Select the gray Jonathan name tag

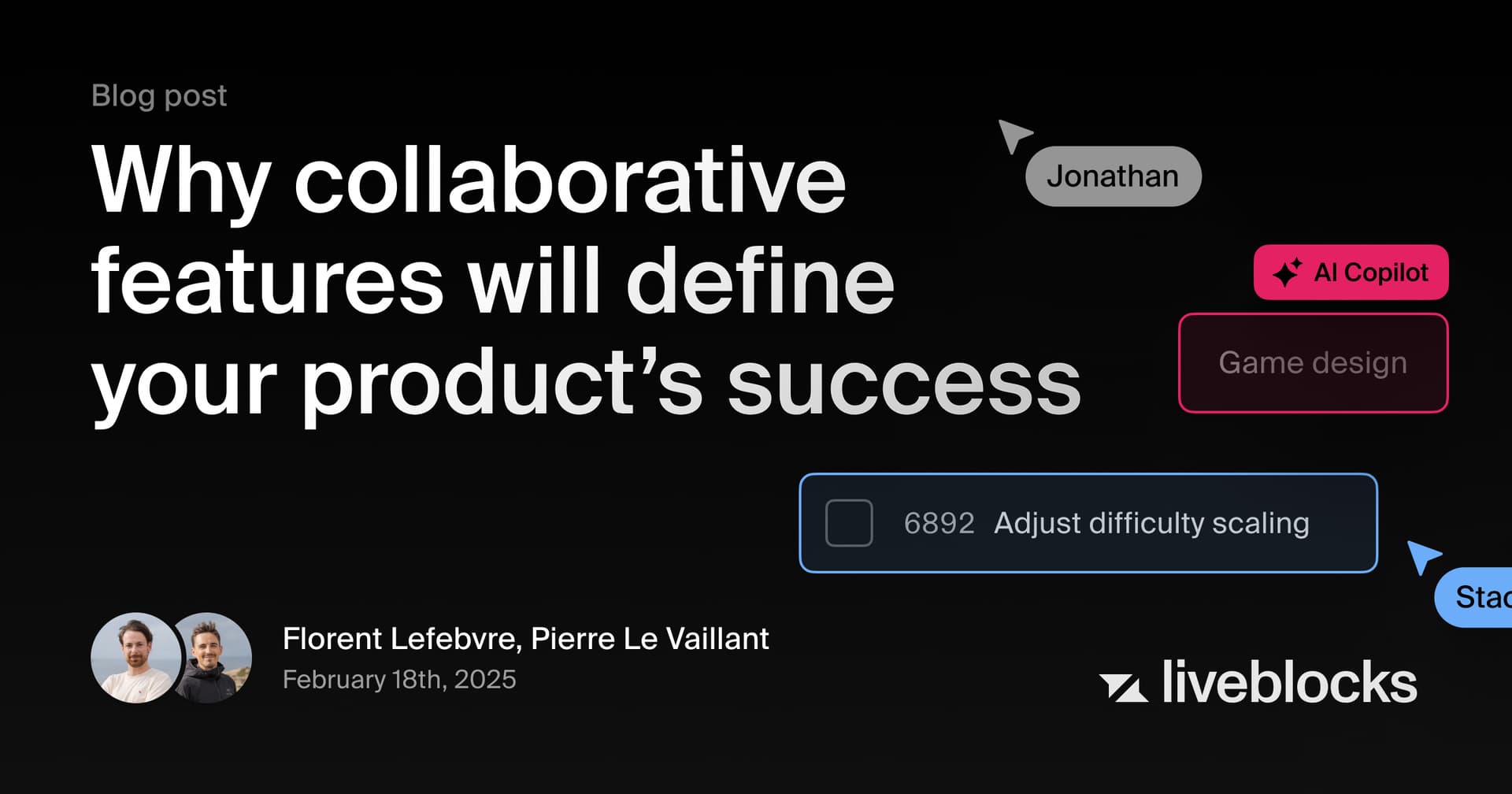pos(1113,176)
